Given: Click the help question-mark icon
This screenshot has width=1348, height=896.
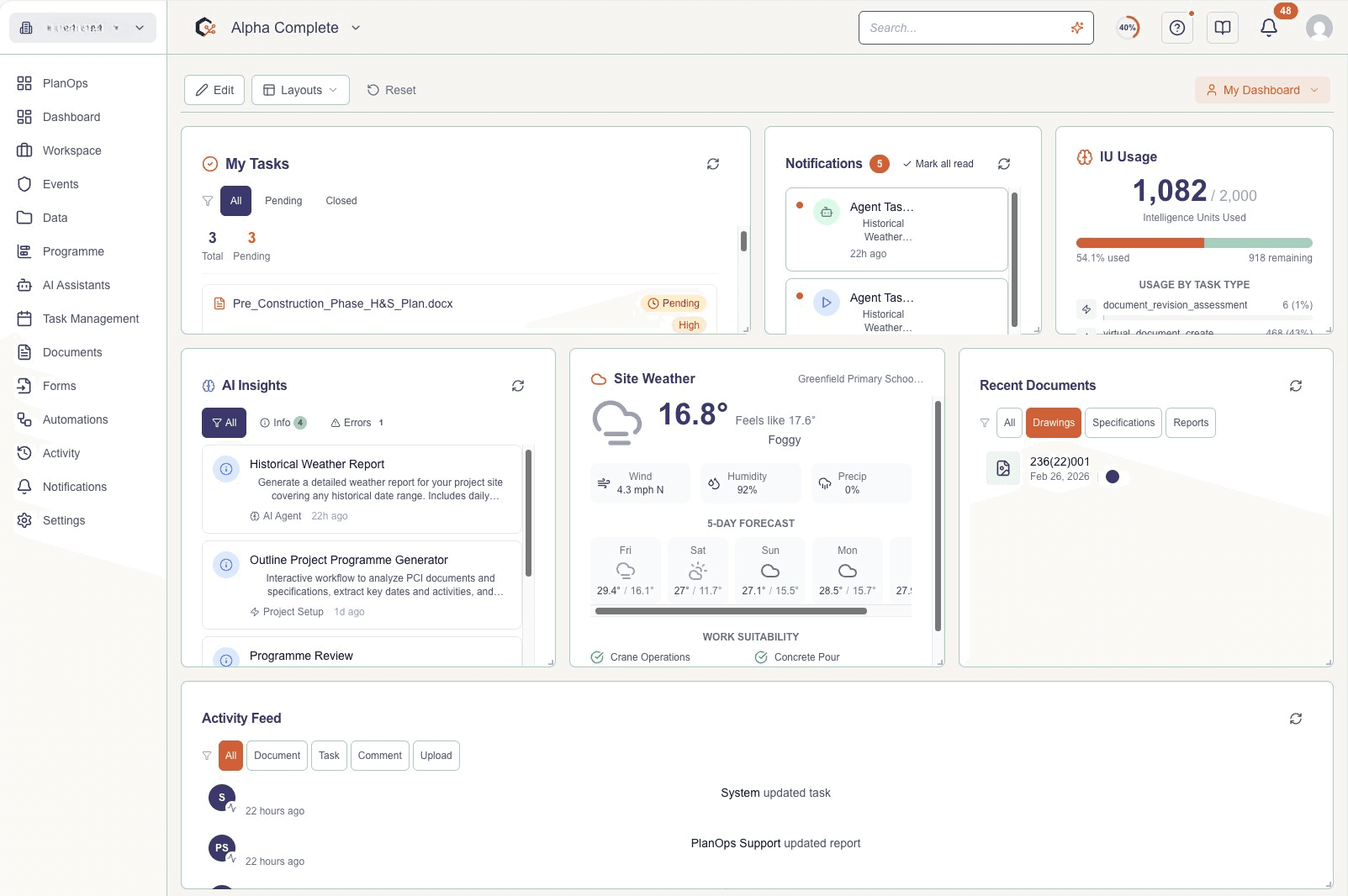Looking at the screenshot, I should [1176, 27].
